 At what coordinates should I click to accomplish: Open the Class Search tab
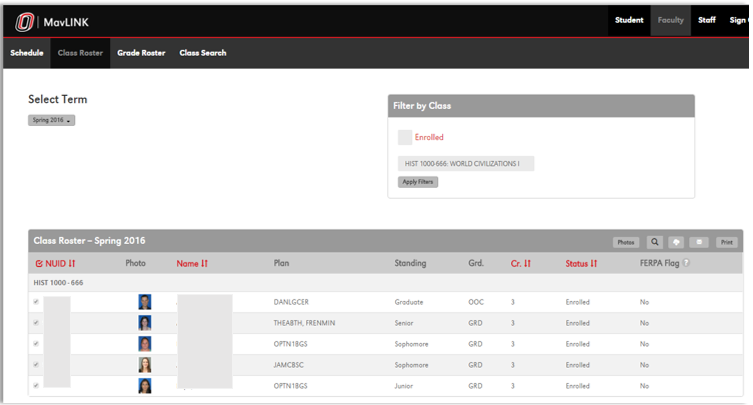(x=203, y=53)
